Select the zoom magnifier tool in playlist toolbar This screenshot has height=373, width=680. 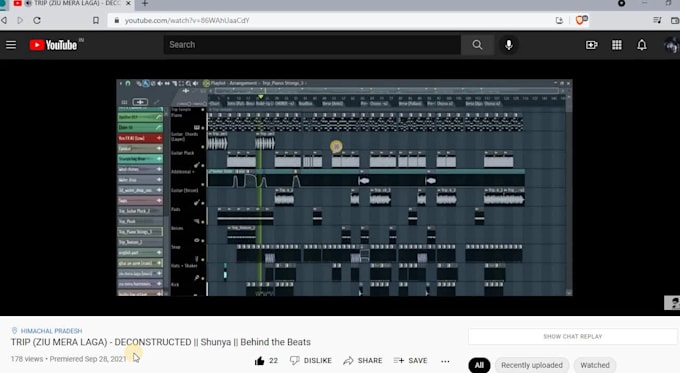pos(188,83)
